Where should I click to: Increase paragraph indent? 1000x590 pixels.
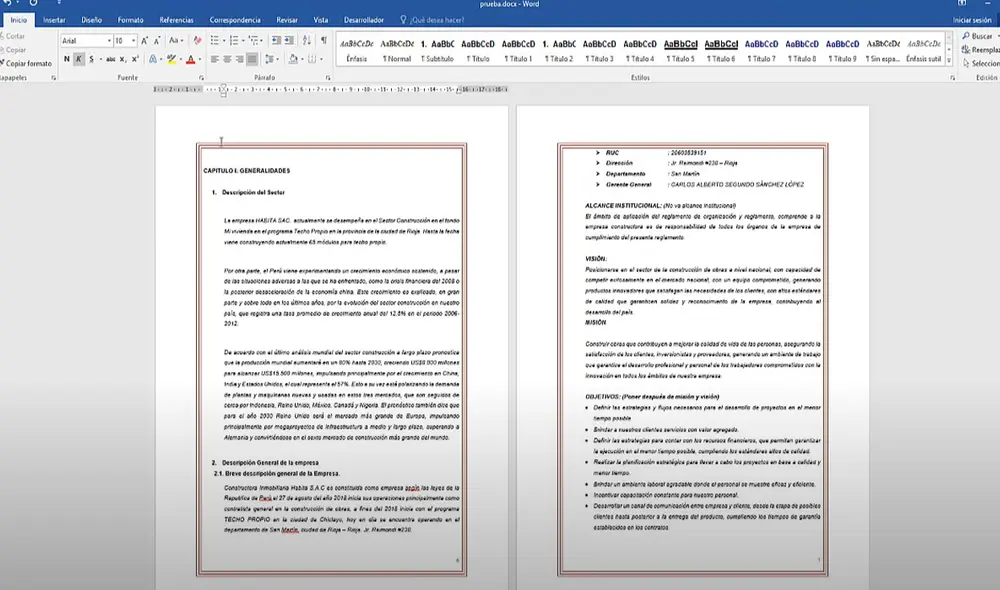click(288, 40)
